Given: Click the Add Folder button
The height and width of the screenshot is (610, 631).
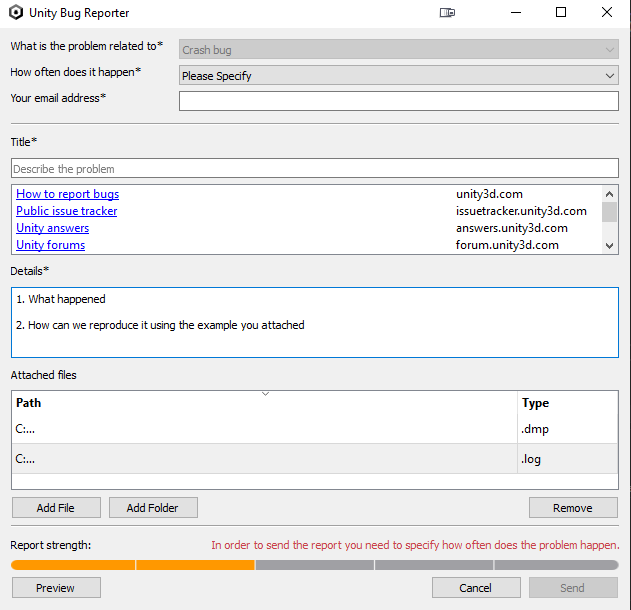Looking at the screenshot, I should (153, 508).
